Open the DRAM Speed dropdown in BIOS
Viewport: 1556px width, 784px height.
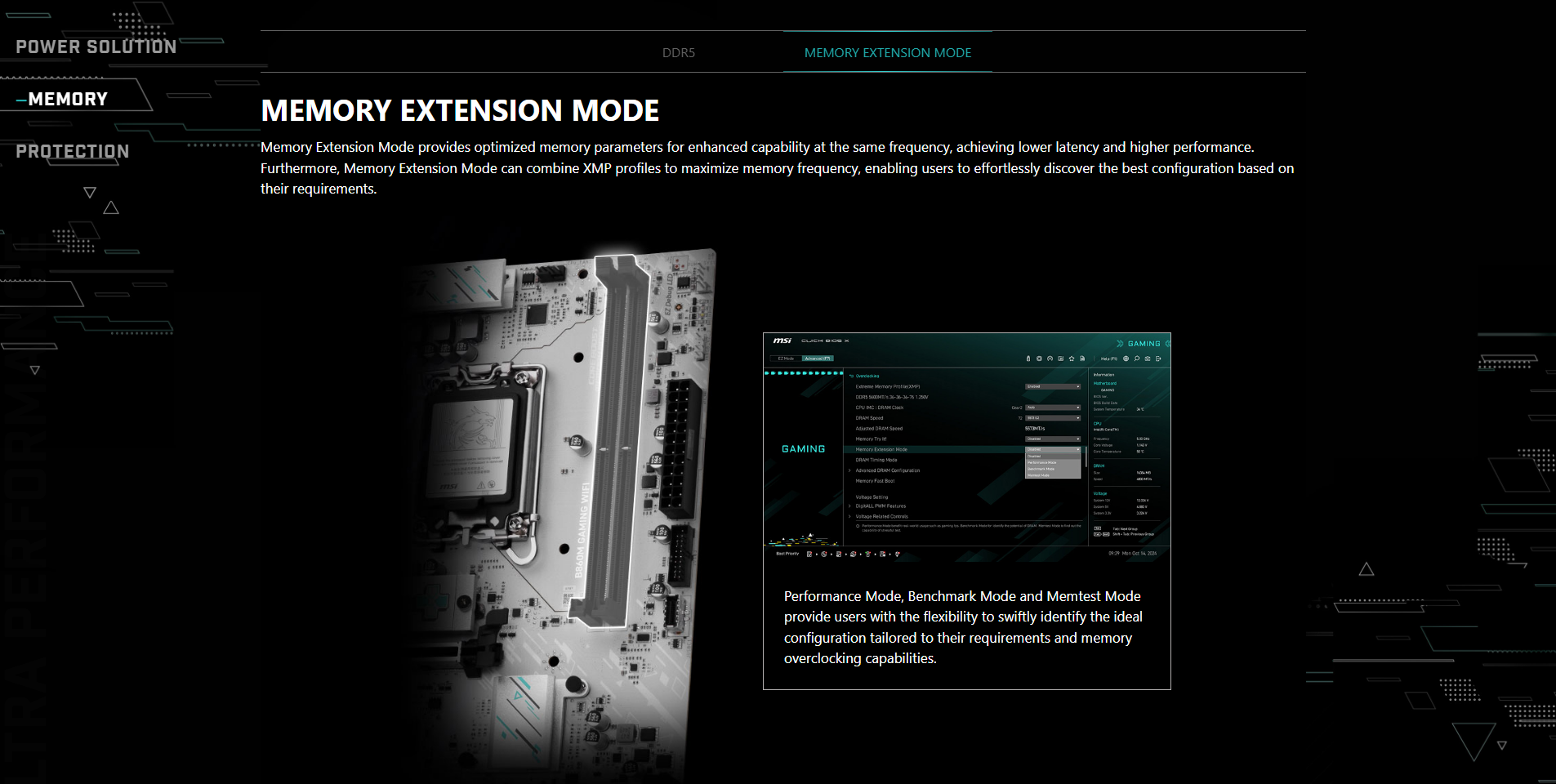1053,418
